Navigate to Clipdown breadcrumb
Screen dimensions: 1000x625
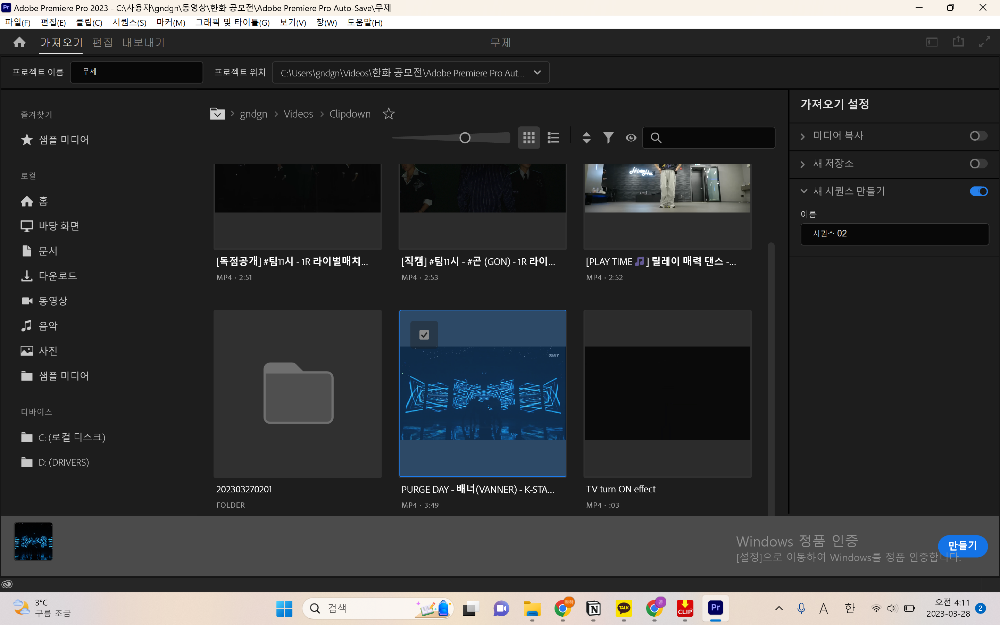pos(349,114)
